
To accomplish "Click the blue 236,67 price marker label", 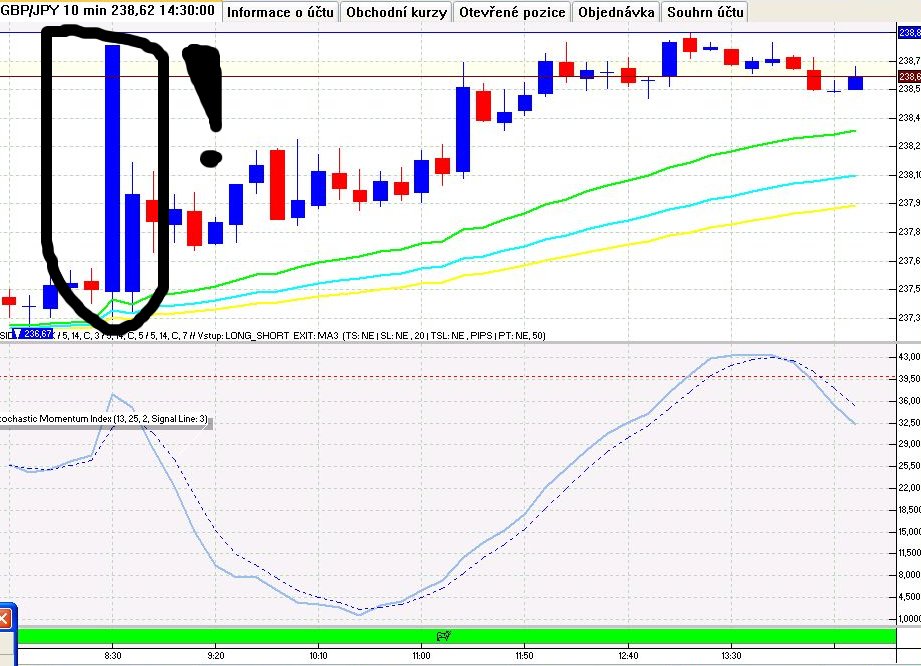I will tap(33, 334).
